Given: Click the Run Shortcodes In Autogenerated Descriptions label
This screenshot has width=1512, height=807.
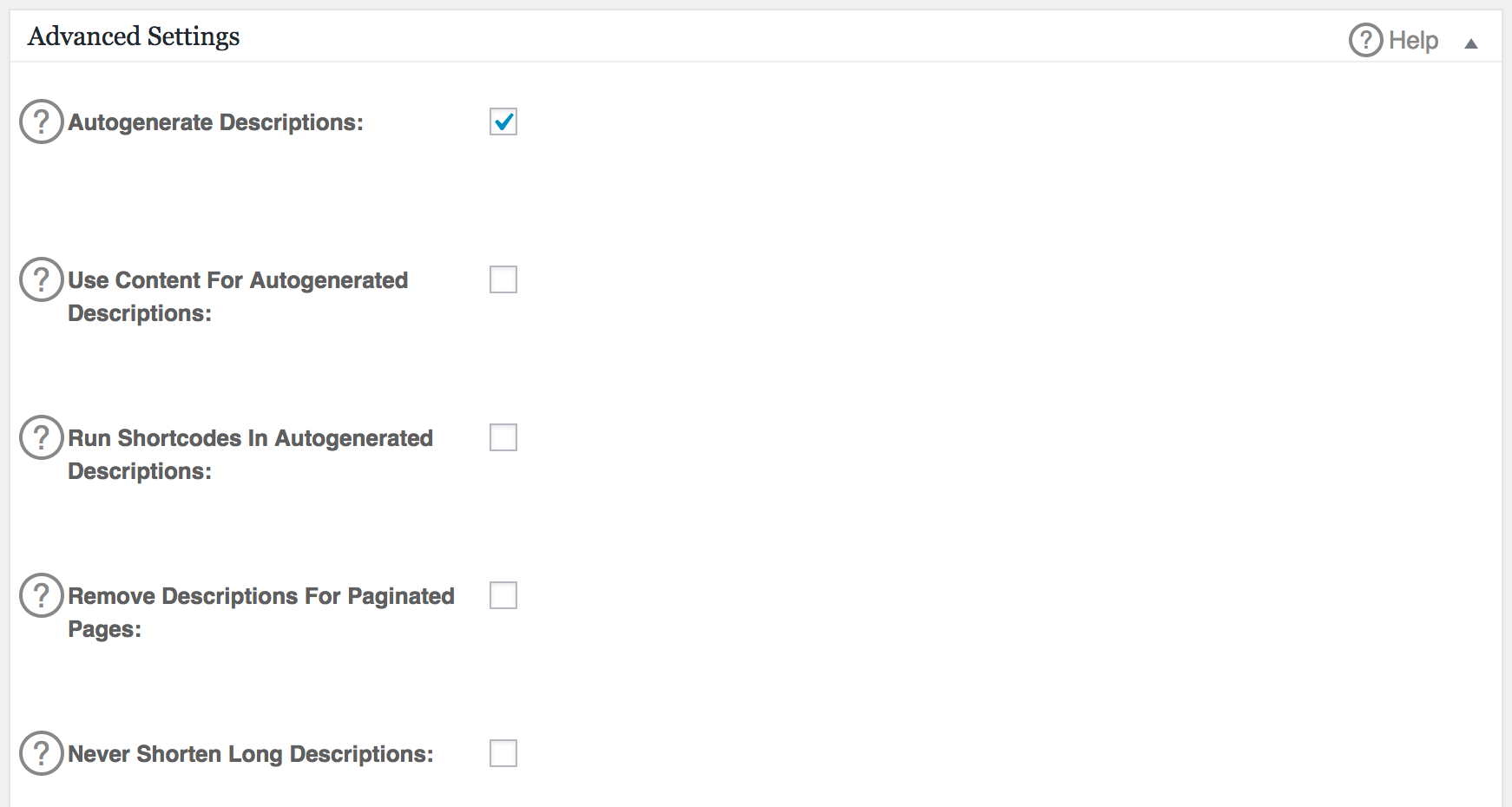Looking at the screenshot, I should 250,439.
